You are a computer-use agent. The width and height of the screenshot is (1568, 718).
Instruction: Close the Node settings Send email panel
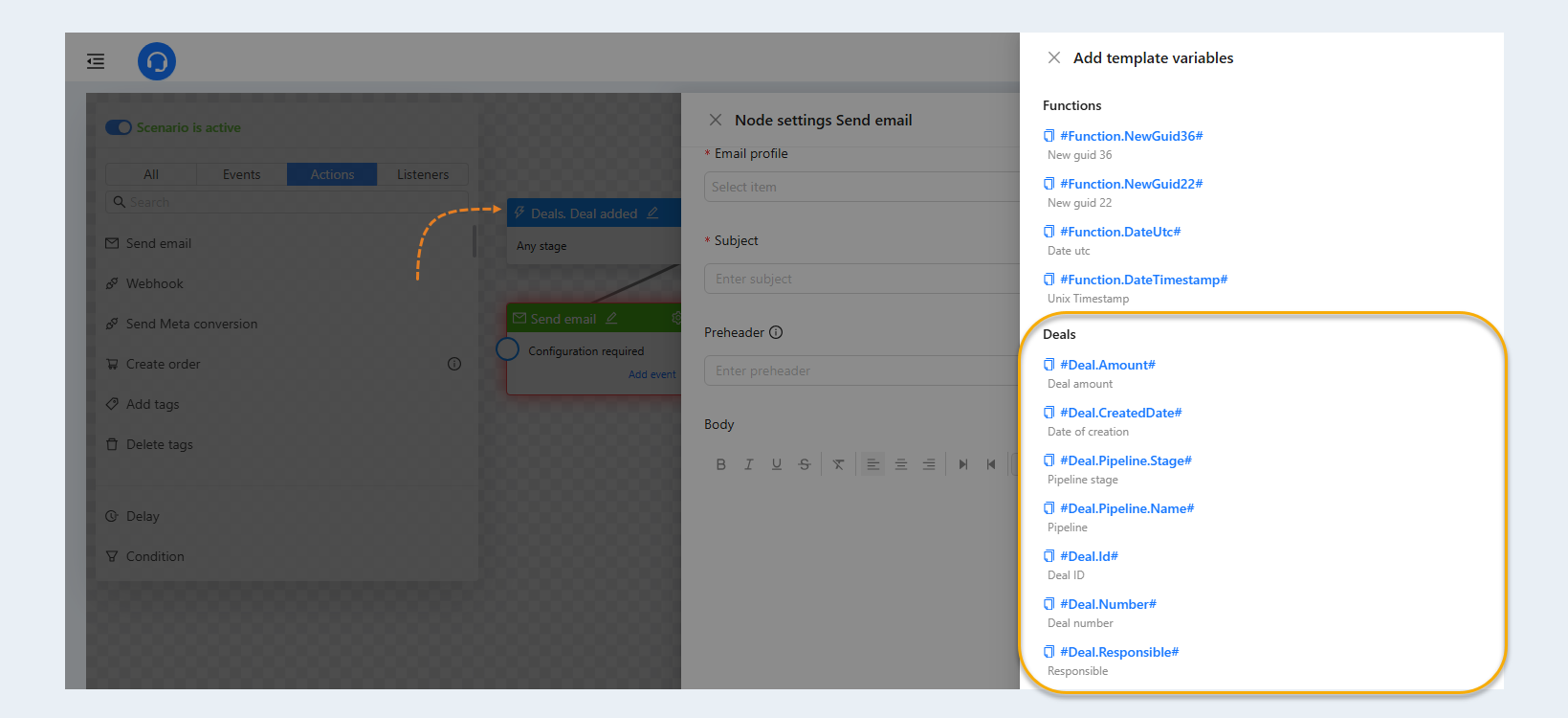point(716,120)
